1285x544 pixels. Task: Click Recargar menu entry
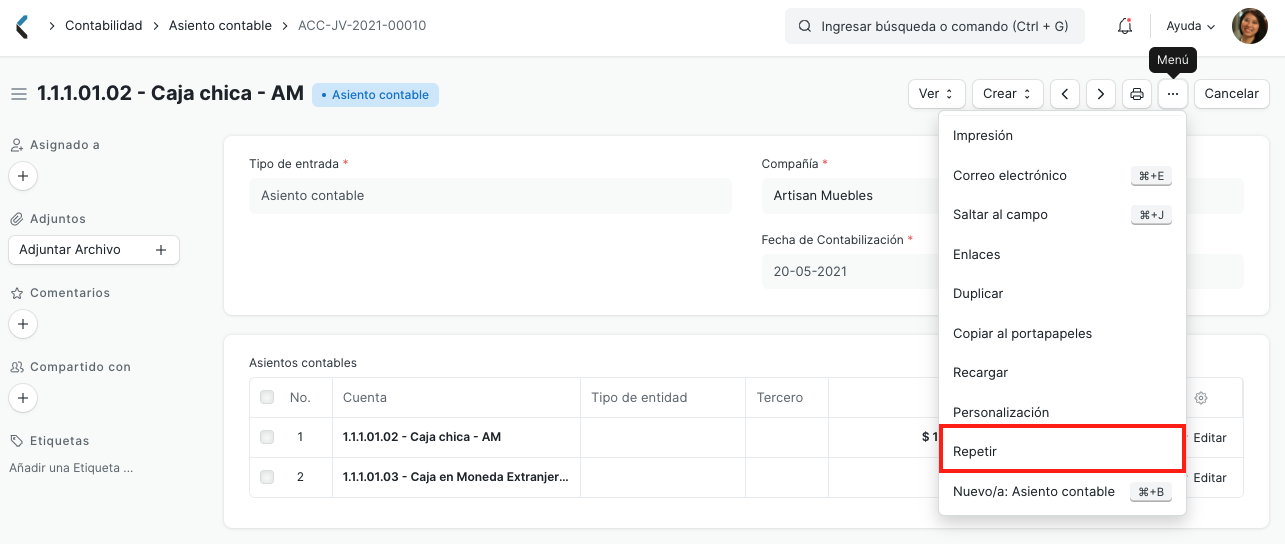coord(1062,373)
